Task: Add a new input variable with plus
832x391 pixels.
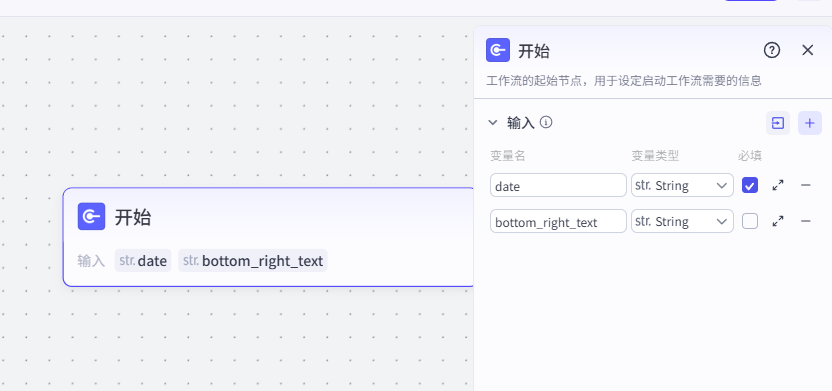Action: tap(810, 123)
